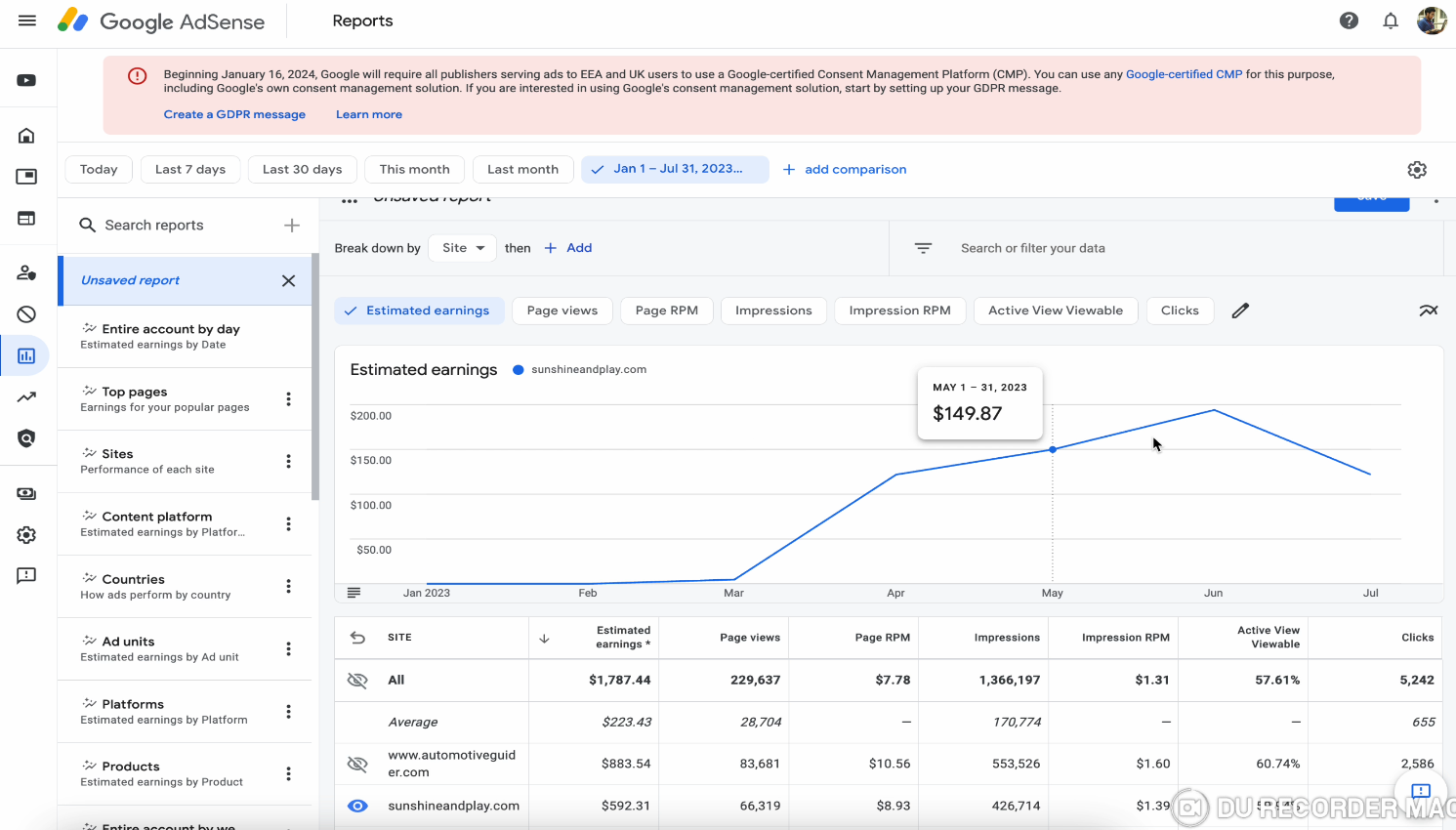Viewport: 1456px width, 830px height.
Task: Show www.automotiveguider.com in chart
Action: [357, 764]
